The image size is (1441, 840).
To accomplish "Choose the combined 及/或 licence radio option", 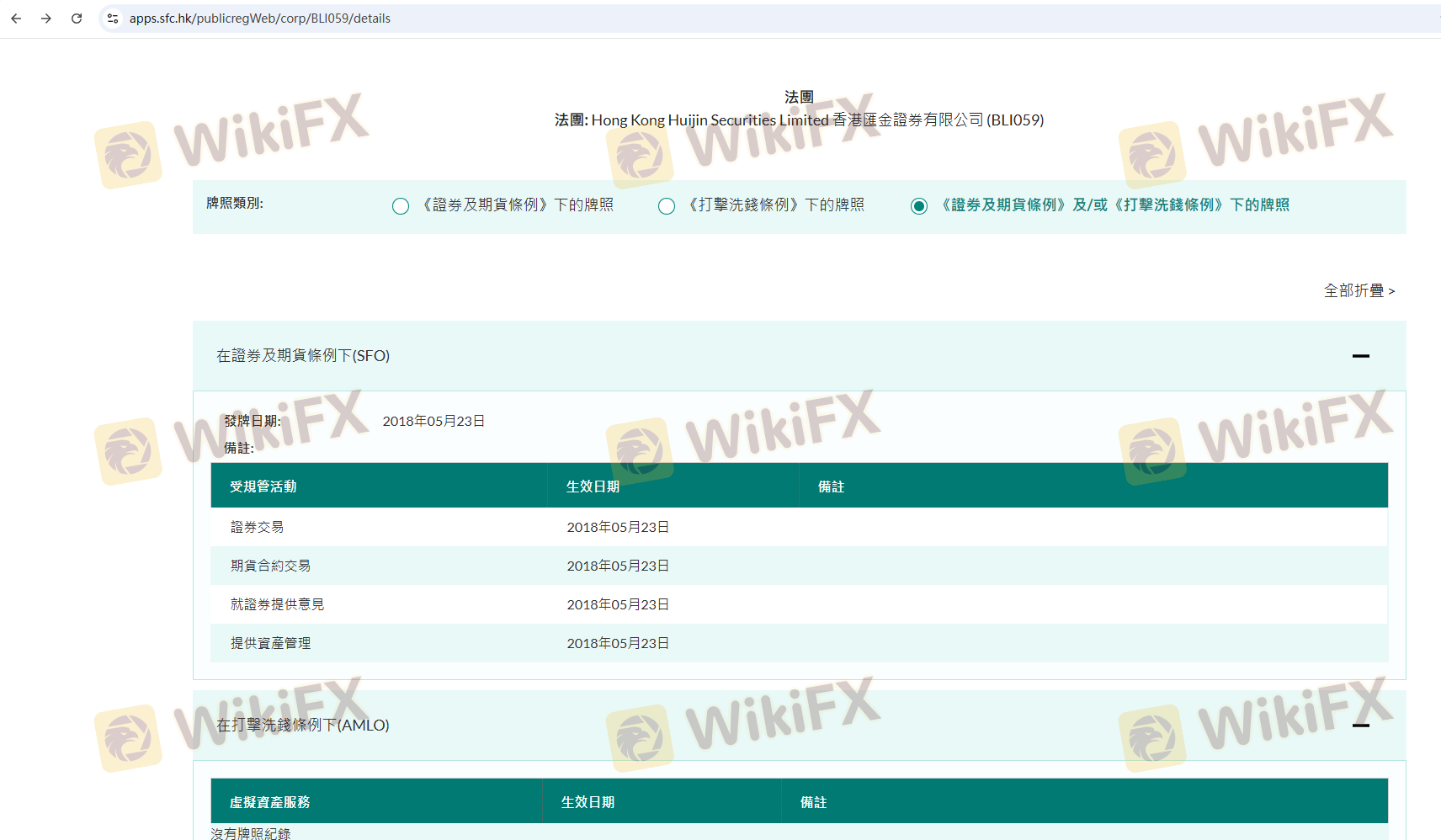I will 919,206.
